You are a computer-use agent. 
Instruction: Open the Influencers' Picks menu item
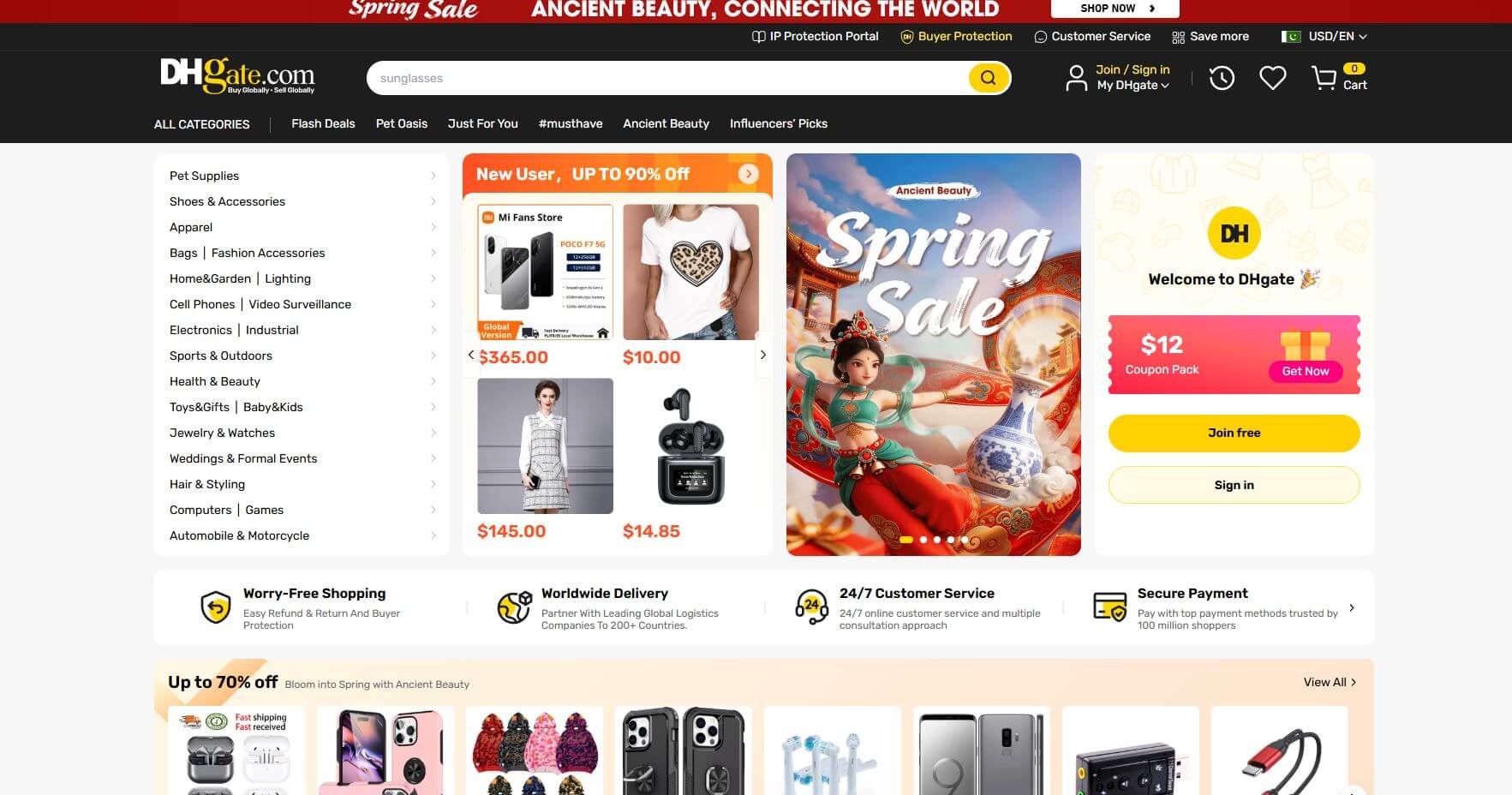coord(778,123)
